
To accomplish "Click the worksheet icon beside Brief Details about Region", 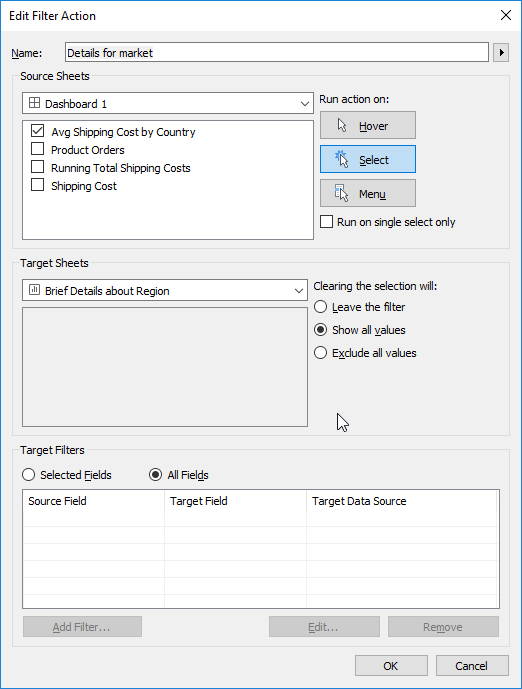I will [34, 290].
